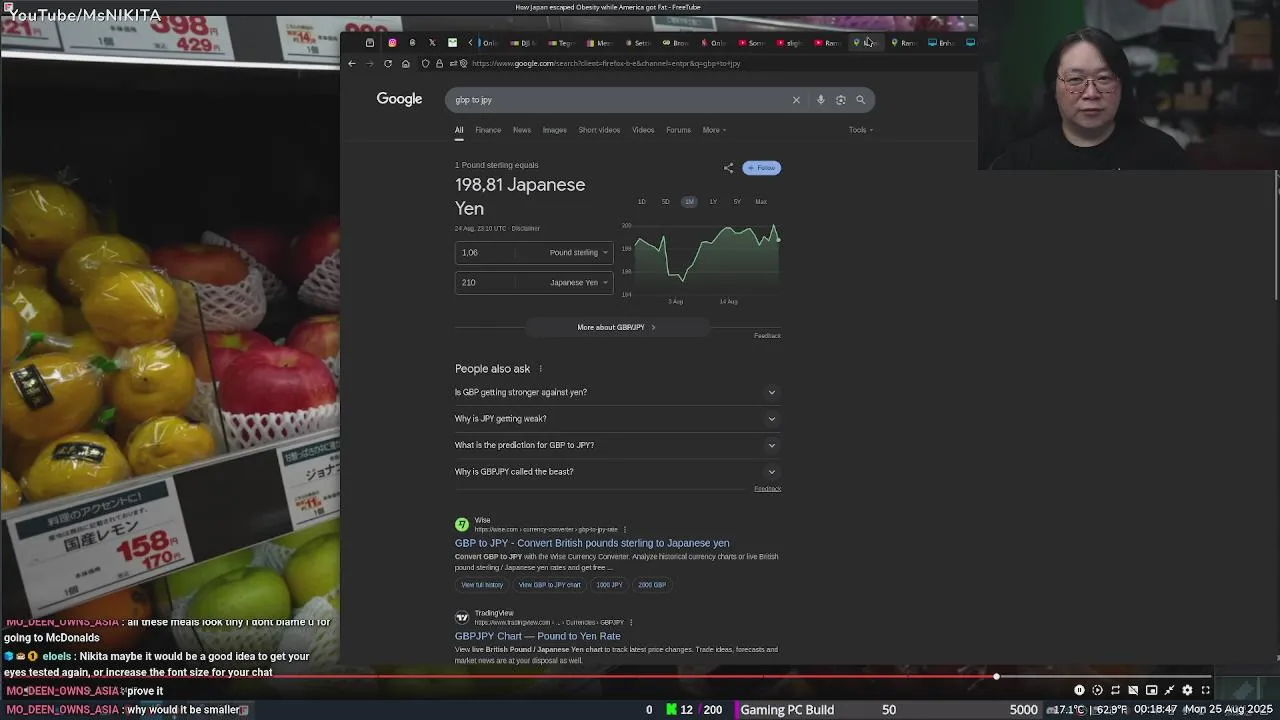Select the 1Y chart range

tap(713, 202)
